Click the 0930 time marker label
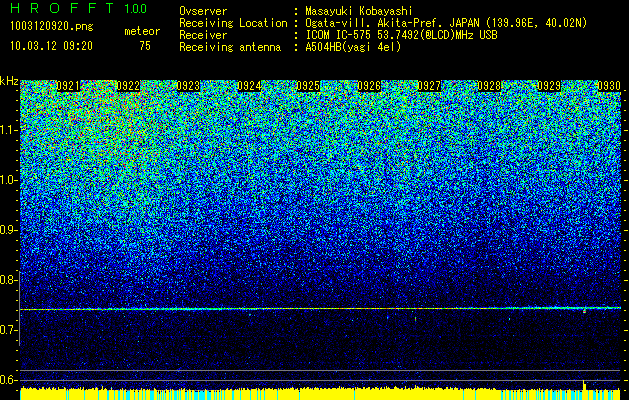 tap(609, 86)
